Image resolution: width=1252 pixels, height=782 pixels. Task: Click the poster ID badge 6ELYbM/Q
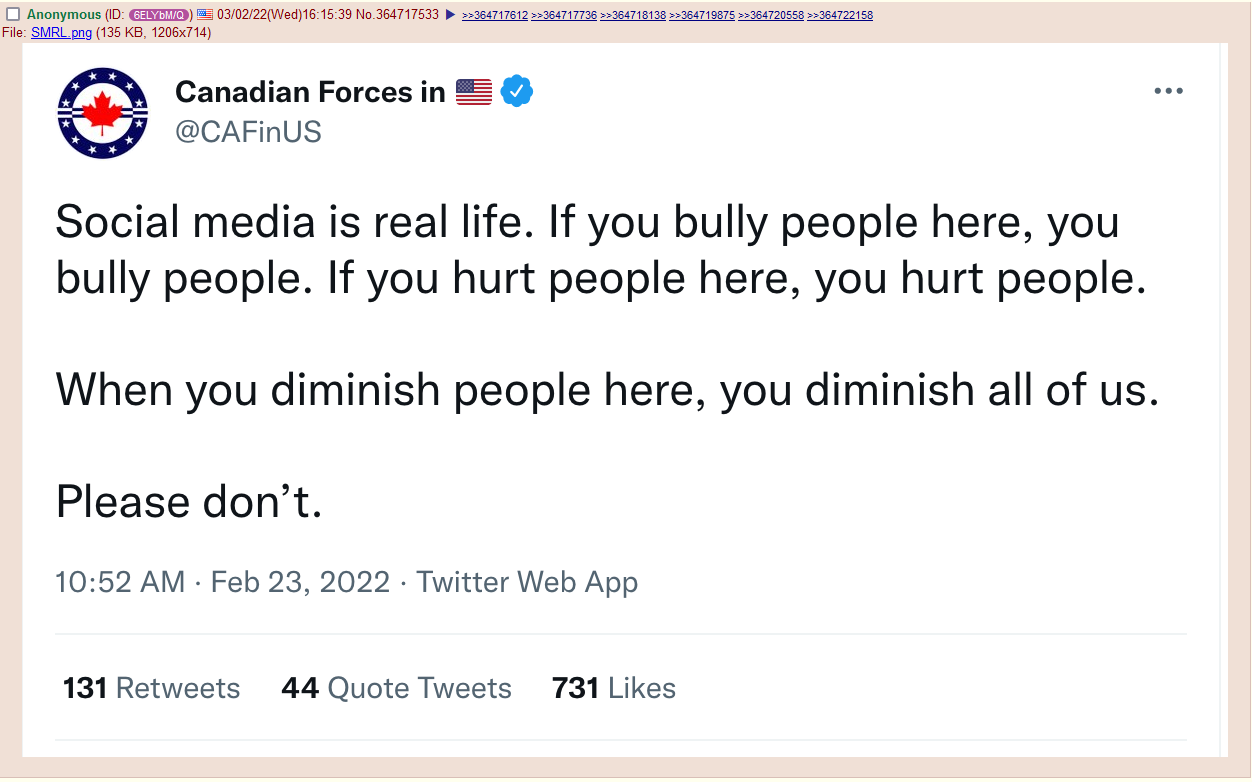(x=159, y=15)
